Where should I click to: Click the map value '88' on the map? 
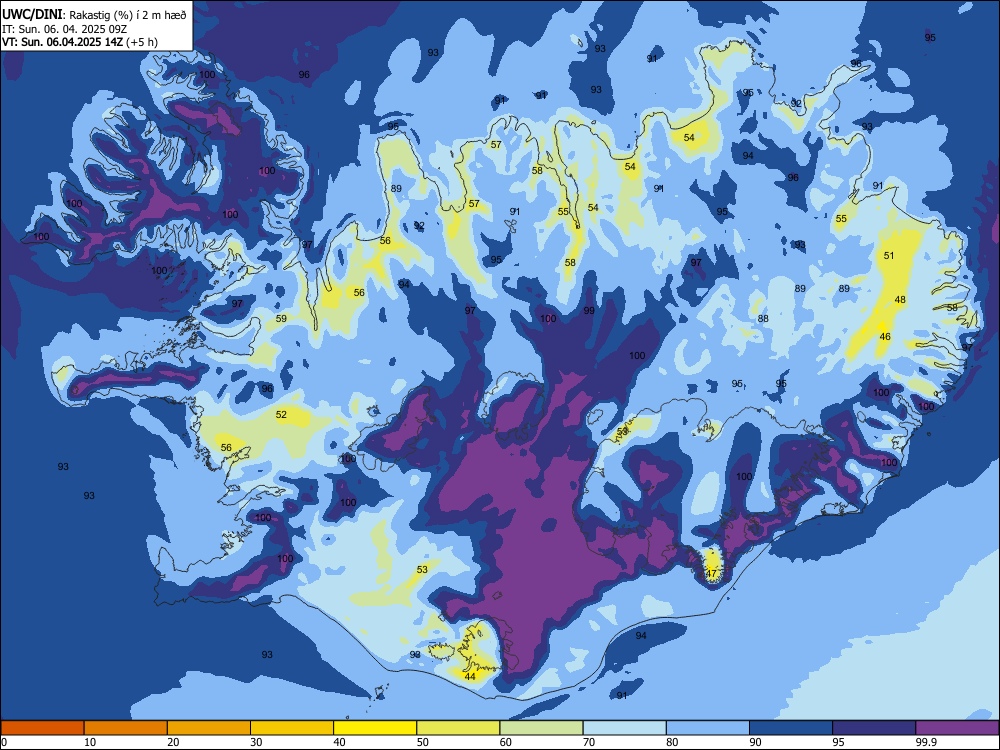tap(763, 319)
